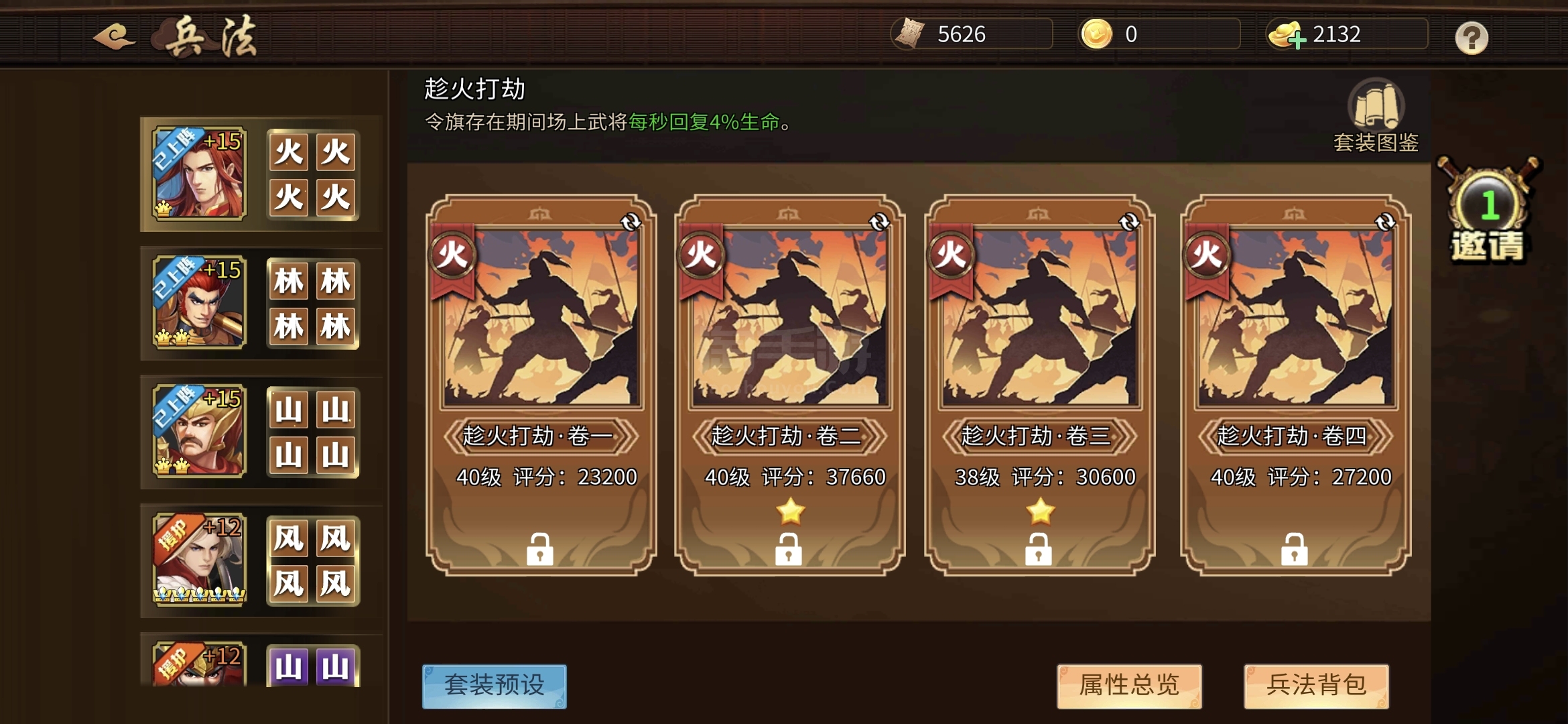Toggle the lock on 趁火打劫·卷二 card
This screenshot has width=1568, height=724.
(789, 549)
